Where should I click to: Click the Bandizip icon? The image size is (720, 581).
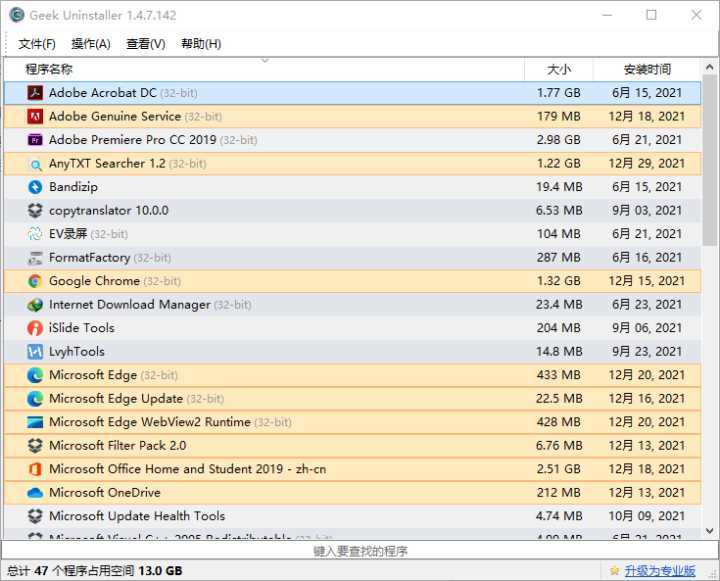pos(35,187)
